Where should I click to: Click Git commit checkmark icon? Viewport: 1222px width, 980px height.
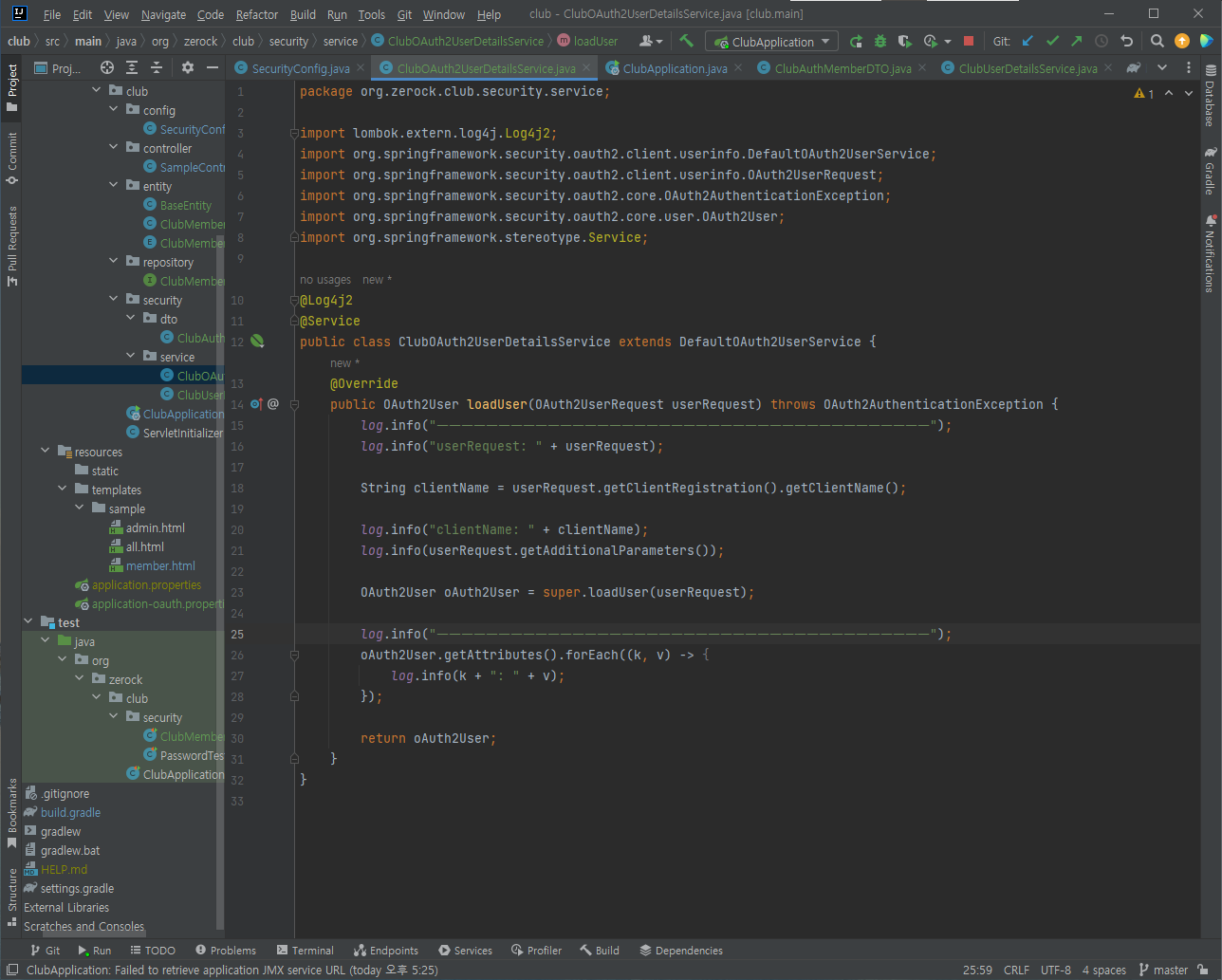tap(1052, 41)
